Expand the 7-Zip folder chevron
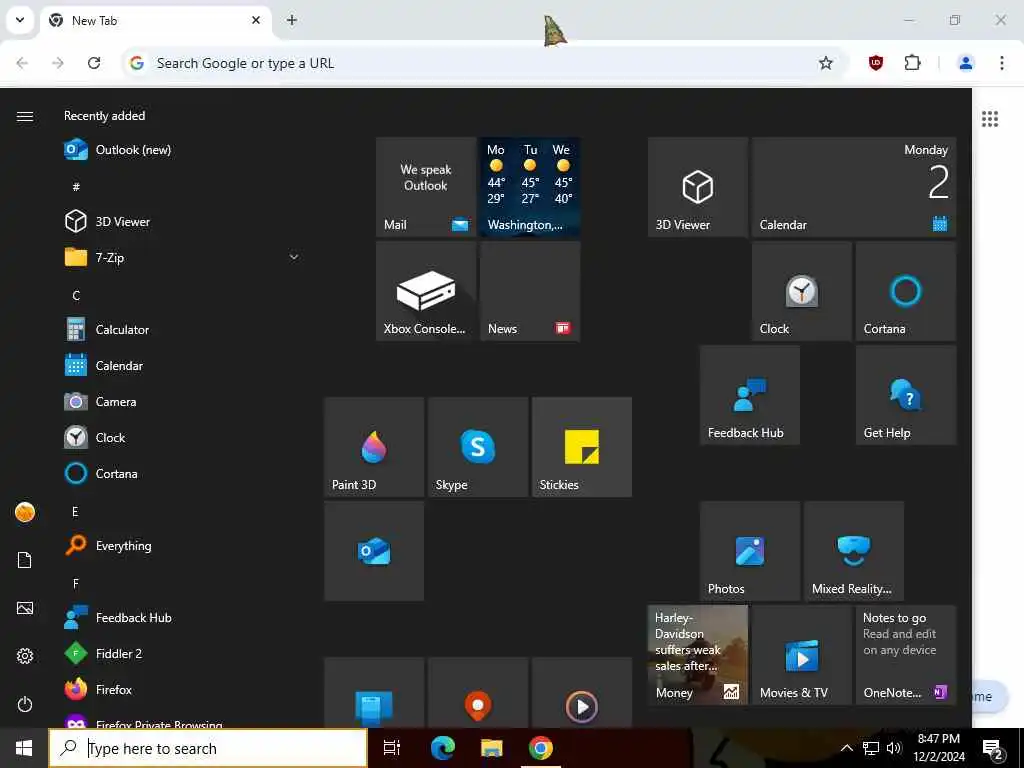This screenshot has height=768, width=1024. [294, 257]
